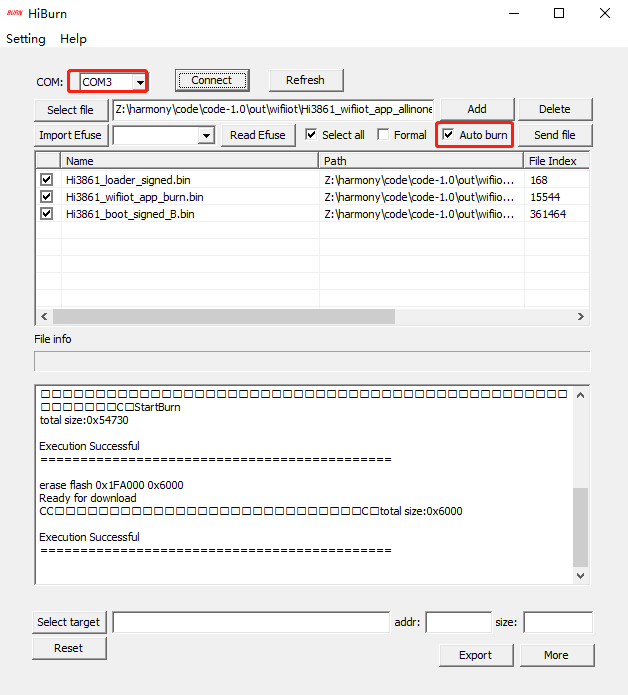This screenshot has width=628, height=695.
Task: Click the File info field
Action: coord(312,361)
